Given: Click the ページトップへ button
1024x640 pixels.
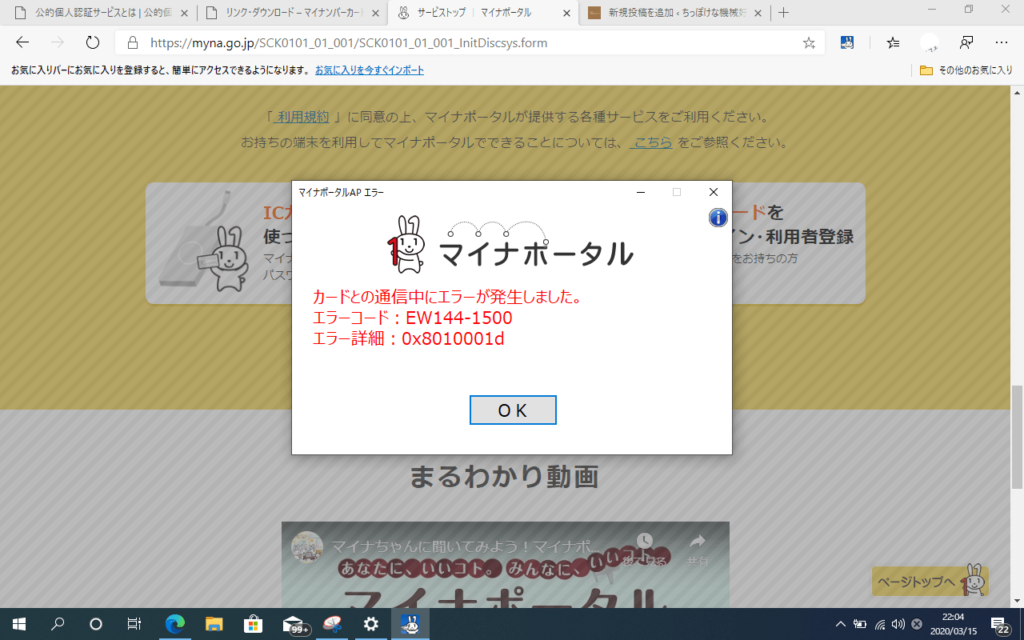Looking at the screenshot, I should 930,581.
